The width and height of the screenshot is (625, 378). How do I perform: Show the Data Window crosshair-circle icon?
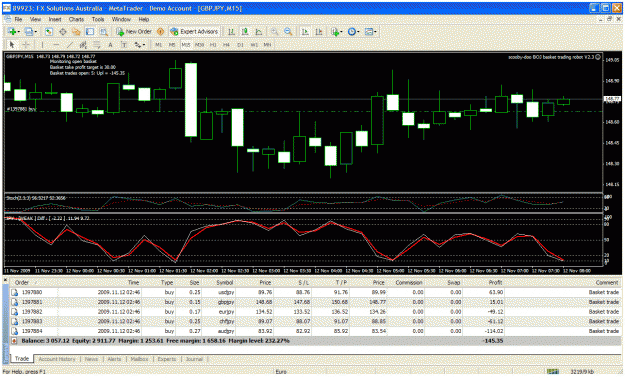pos(63,32)
